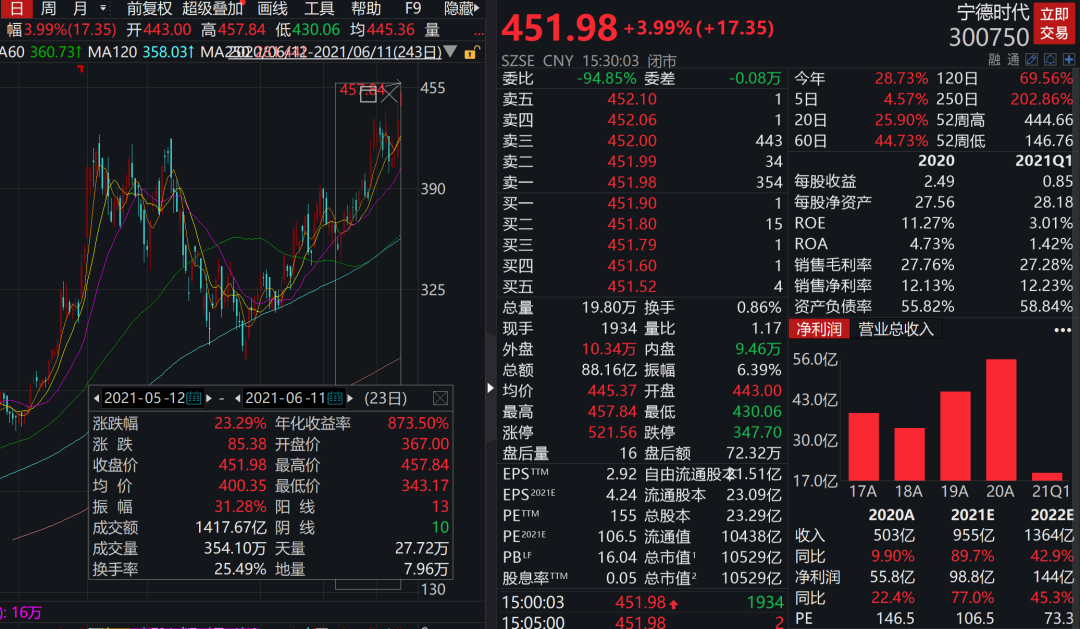Click the 21Q1 net profit bar
The width and height of the screenshot is (1080, 629).
point(1047,477)
